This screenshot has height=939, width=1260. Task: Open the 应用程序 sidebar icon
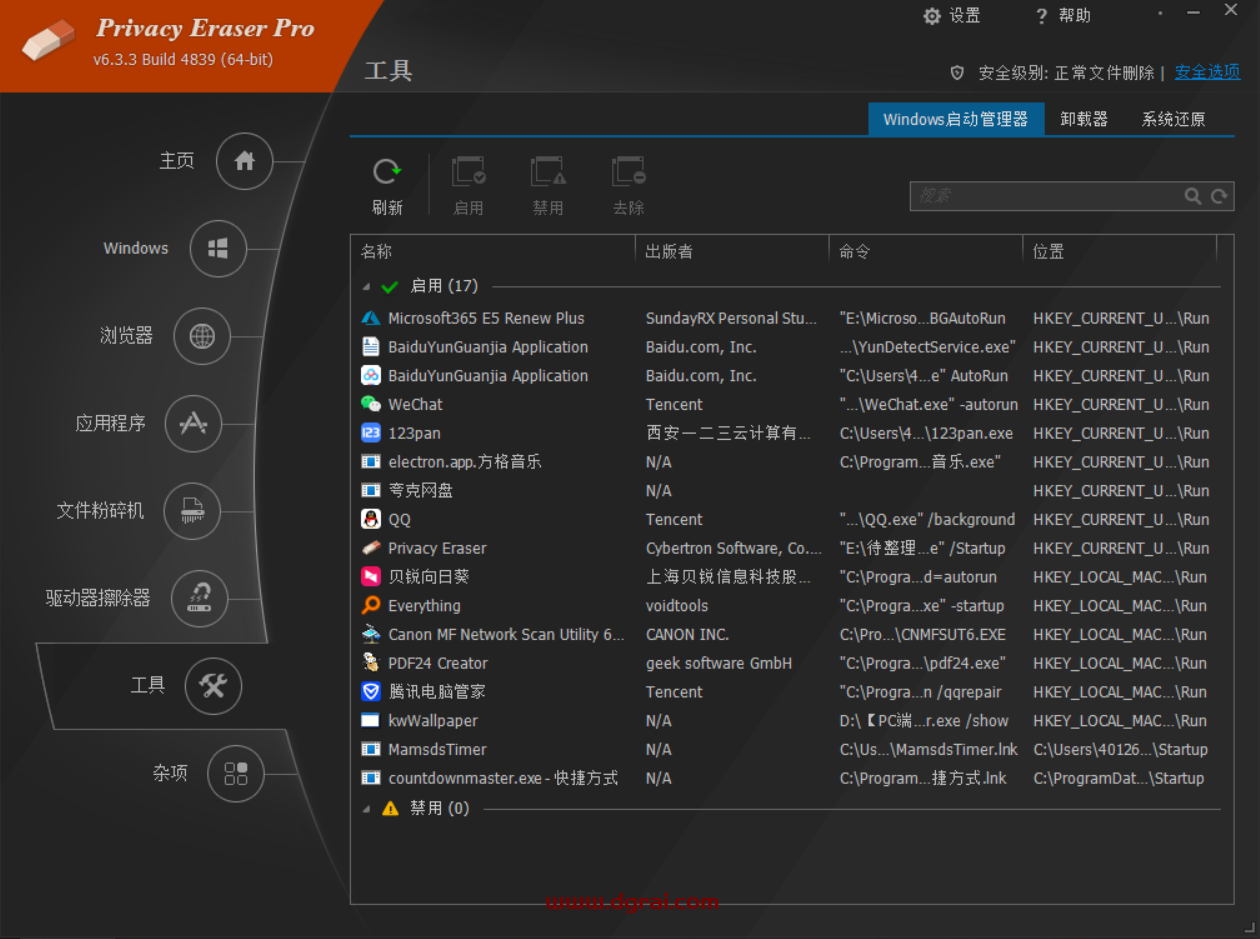coord(193,424)
